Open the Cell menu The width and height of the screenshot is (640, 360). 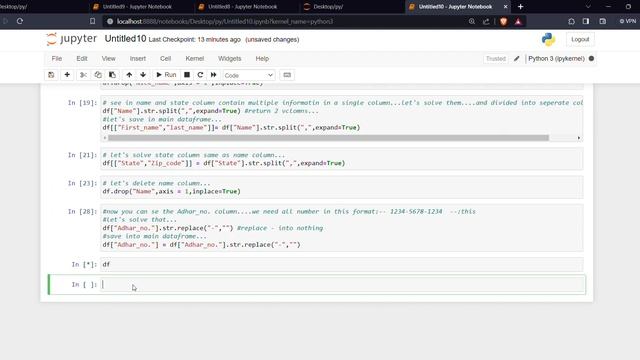tap(165, 59)
